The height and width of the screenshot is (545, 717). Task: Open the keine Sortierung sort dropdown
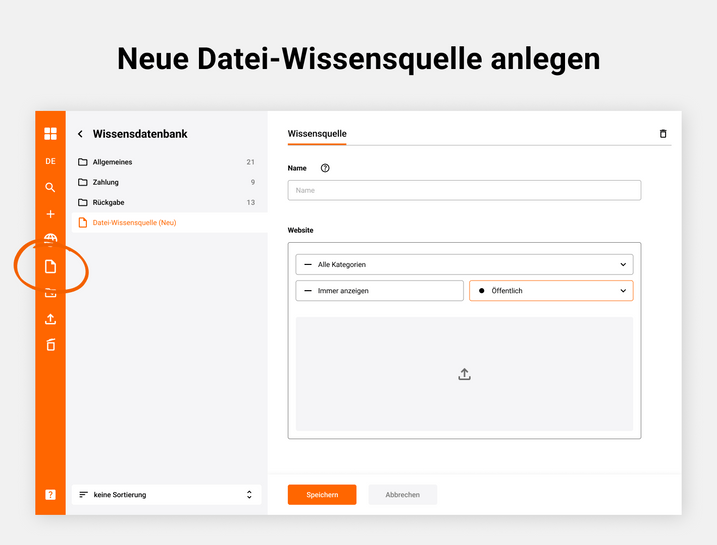click(166, 495)
